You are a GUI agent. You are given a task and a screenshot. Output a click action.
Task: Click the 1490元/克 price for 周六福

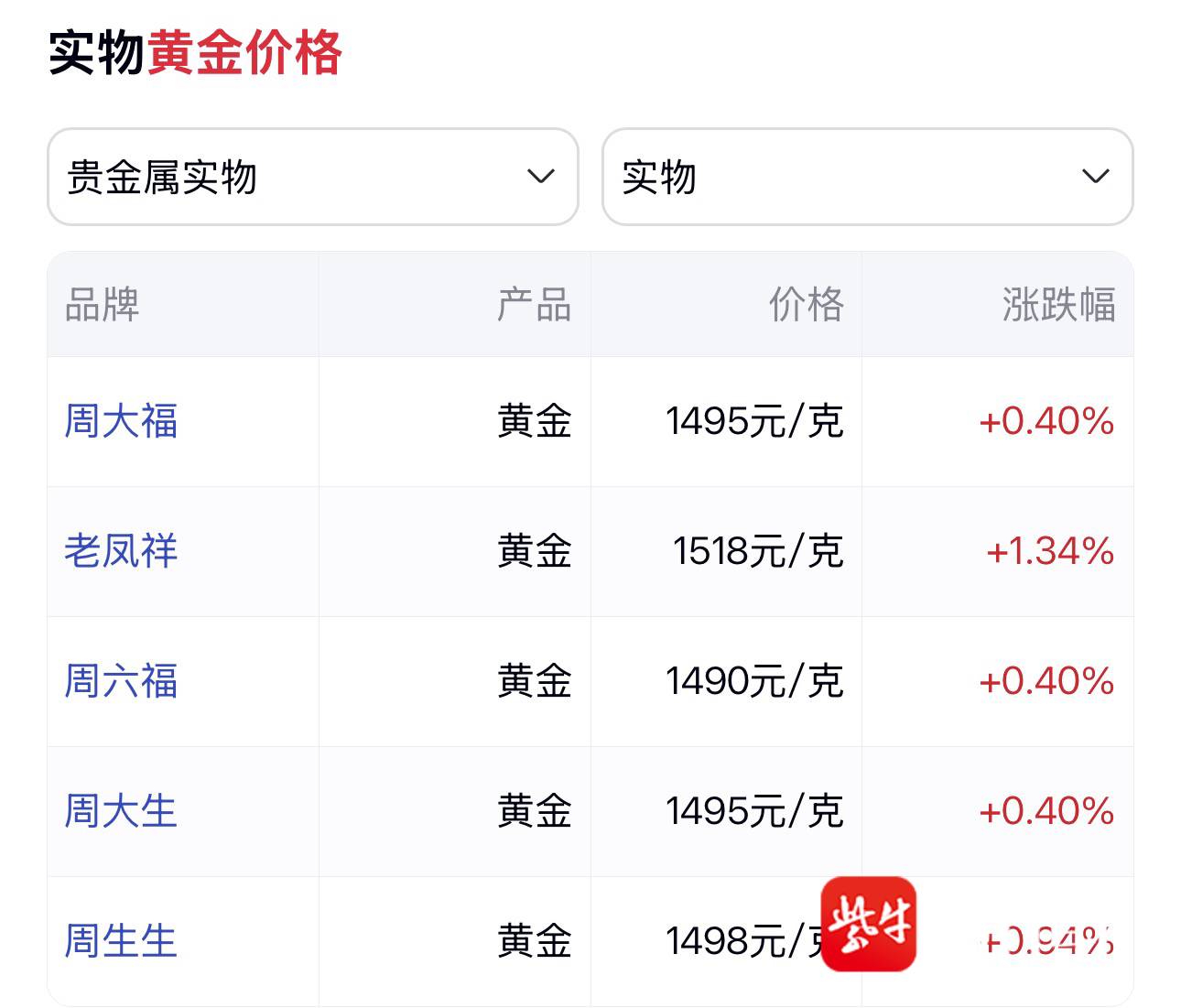[x=753, y=681]
